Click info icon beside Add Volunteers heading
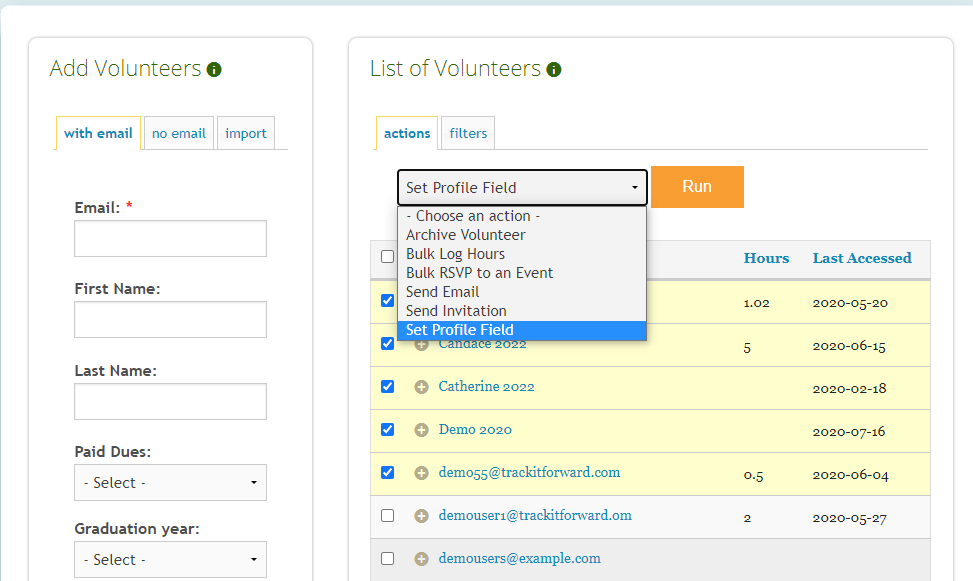The image size is (973, 581). (x=214, y=70)
